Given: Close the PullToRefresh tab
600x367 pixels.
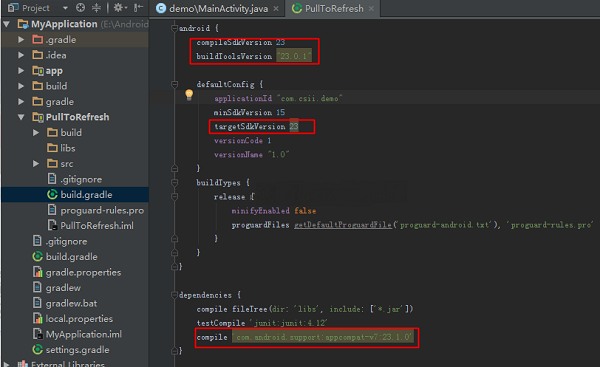Looking at the screenshot, I should point(371,8).
